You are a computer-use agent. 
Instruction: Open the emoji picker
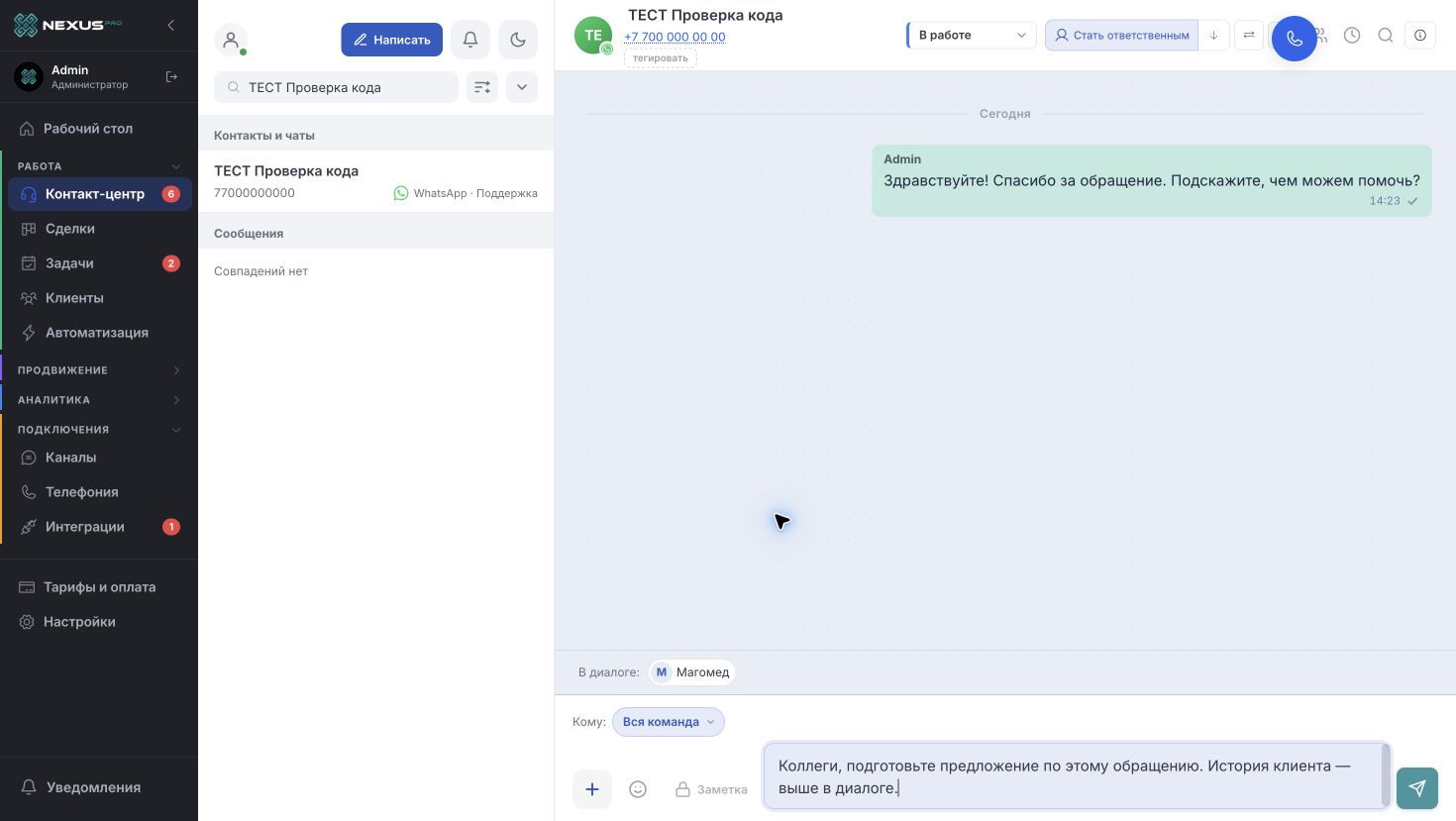[638, 789]
